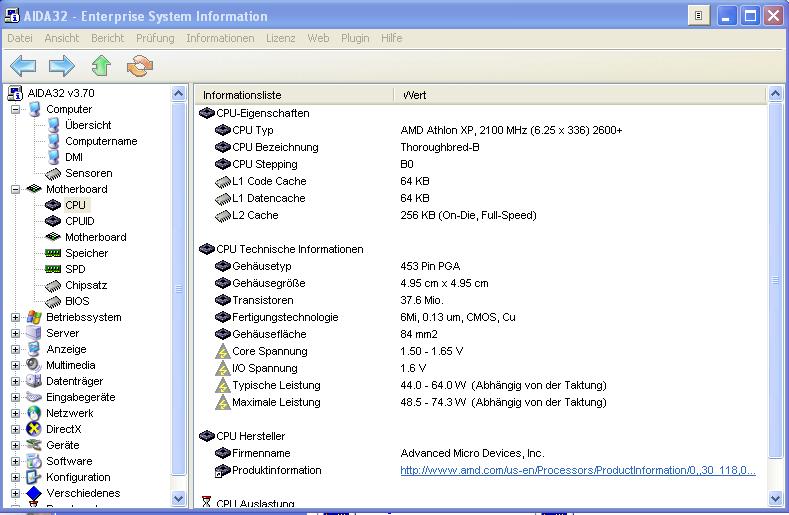The width and height of the screenshot is (789, 515).
Task: Select the CPU tree item under Motherboard
Action: (x=75, y=205)
